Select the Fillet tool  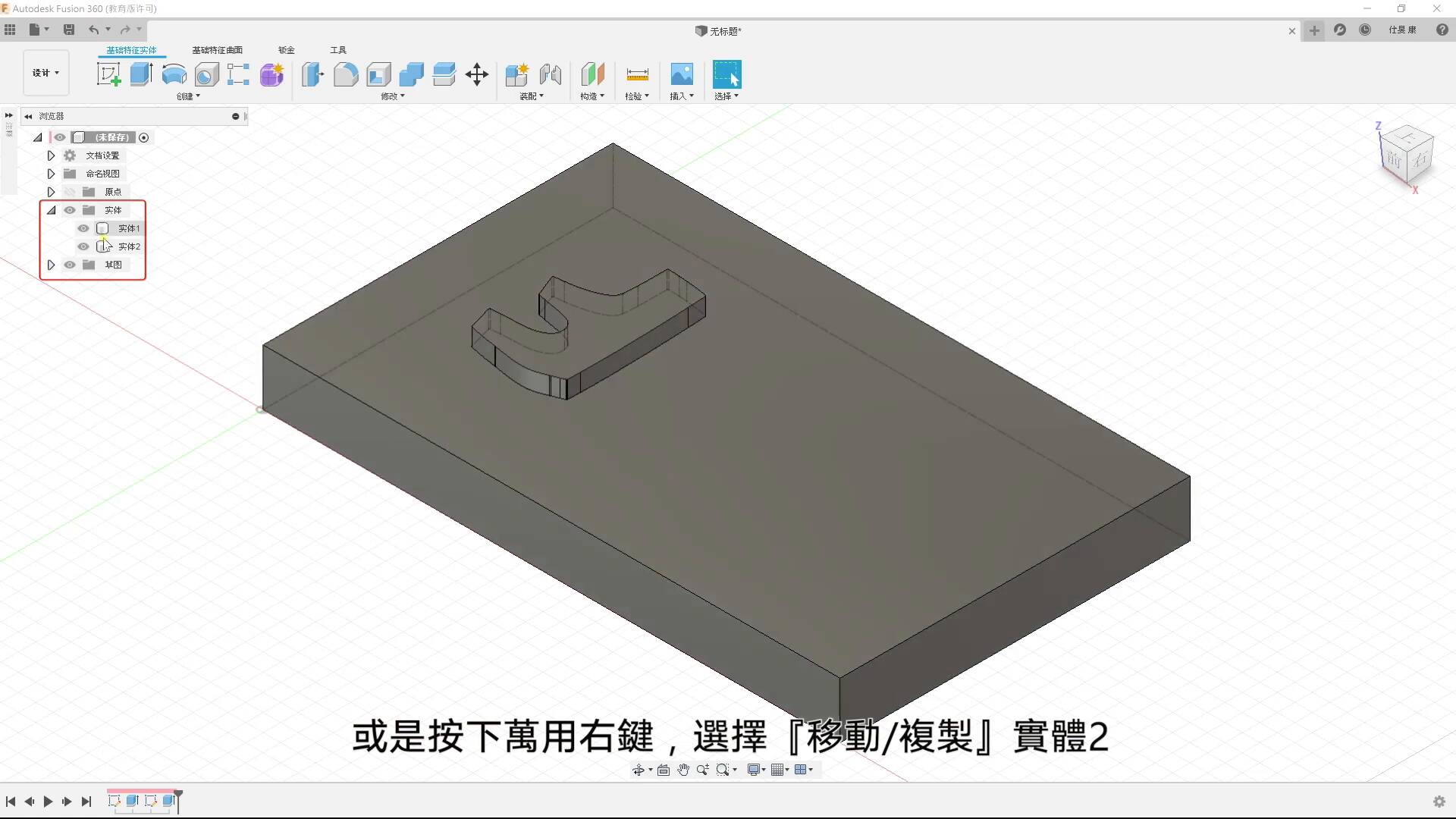pos(346,74)
